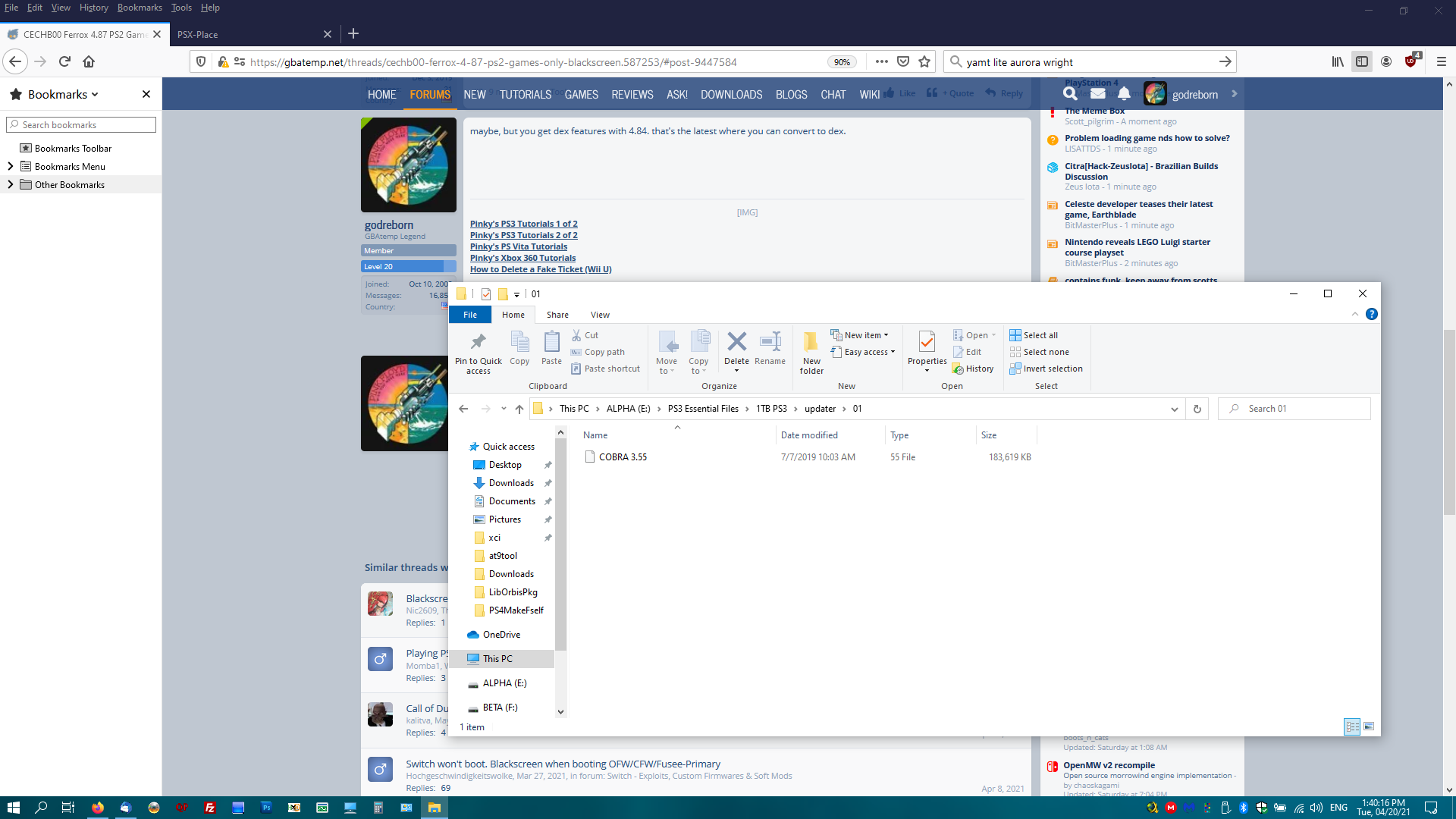The width and height of the screenshot is (1456, 819).
Task: Refresh the Explorer folder view
Action: 1197,409
